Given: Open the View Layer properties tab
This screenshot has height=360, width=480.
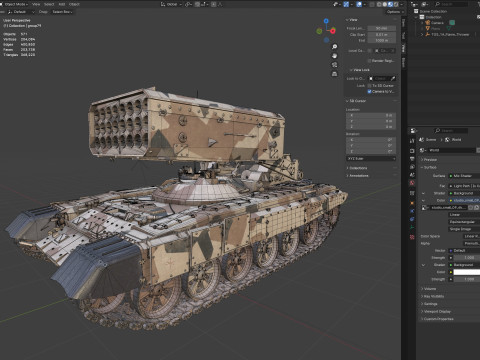Looking at the screenshot, I should tap(412, 167).
